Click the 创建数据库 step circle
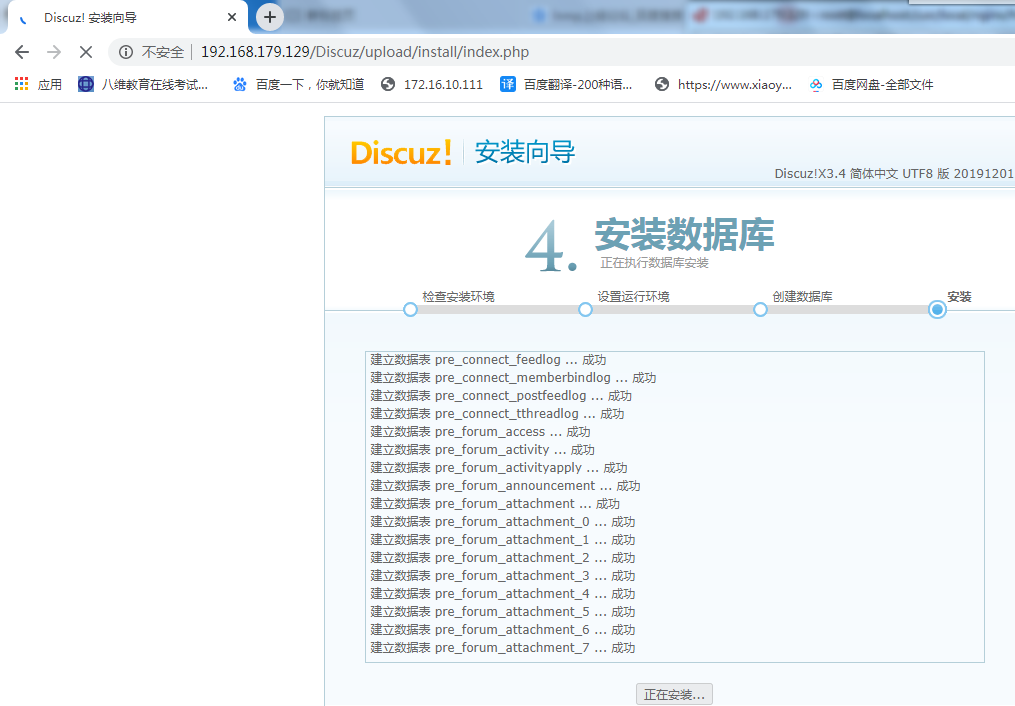Screen dimensions: 1015x706 point(761,309)
